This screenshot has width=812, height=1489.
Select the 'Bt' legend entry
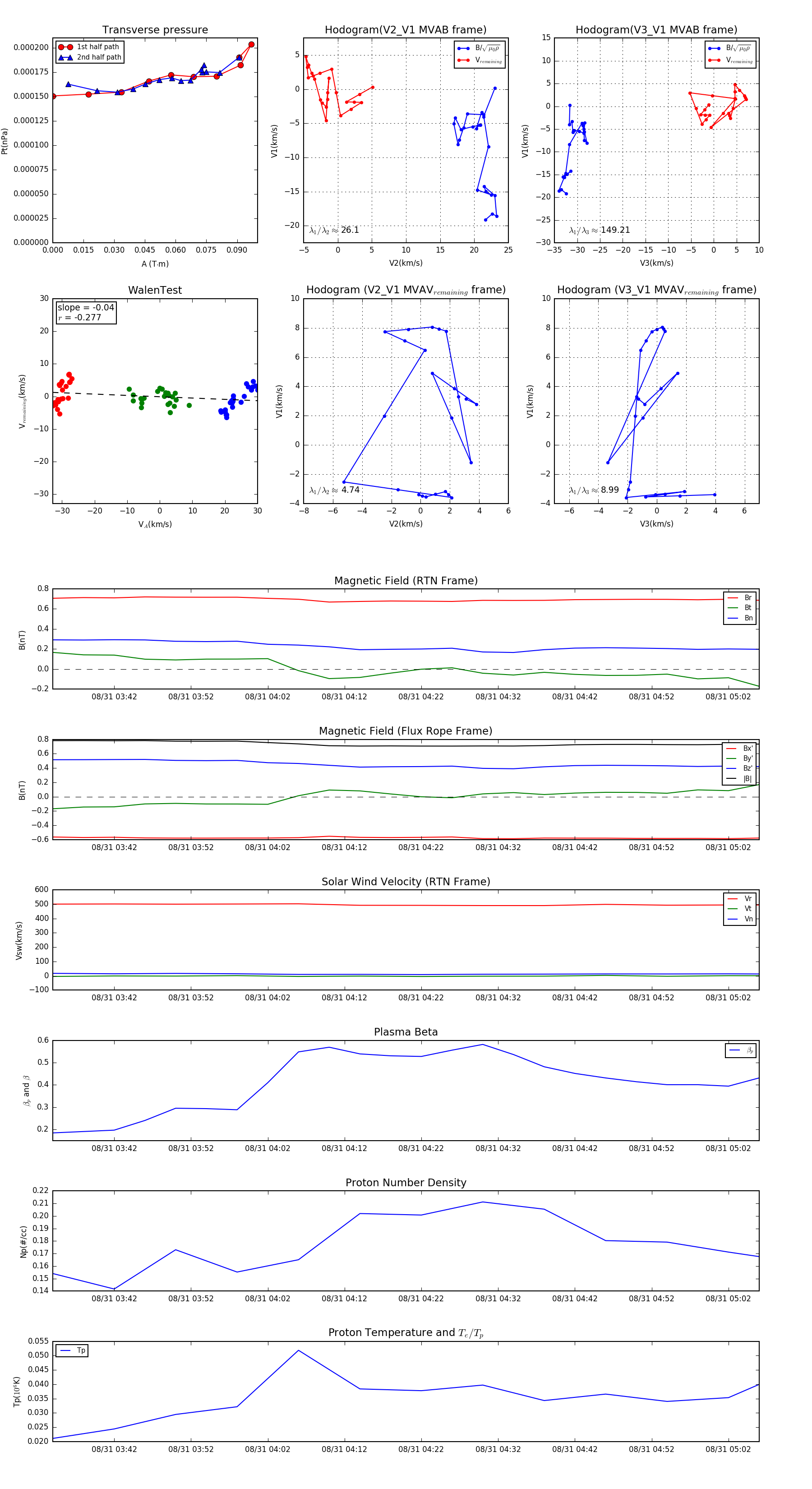coord(740,607)
